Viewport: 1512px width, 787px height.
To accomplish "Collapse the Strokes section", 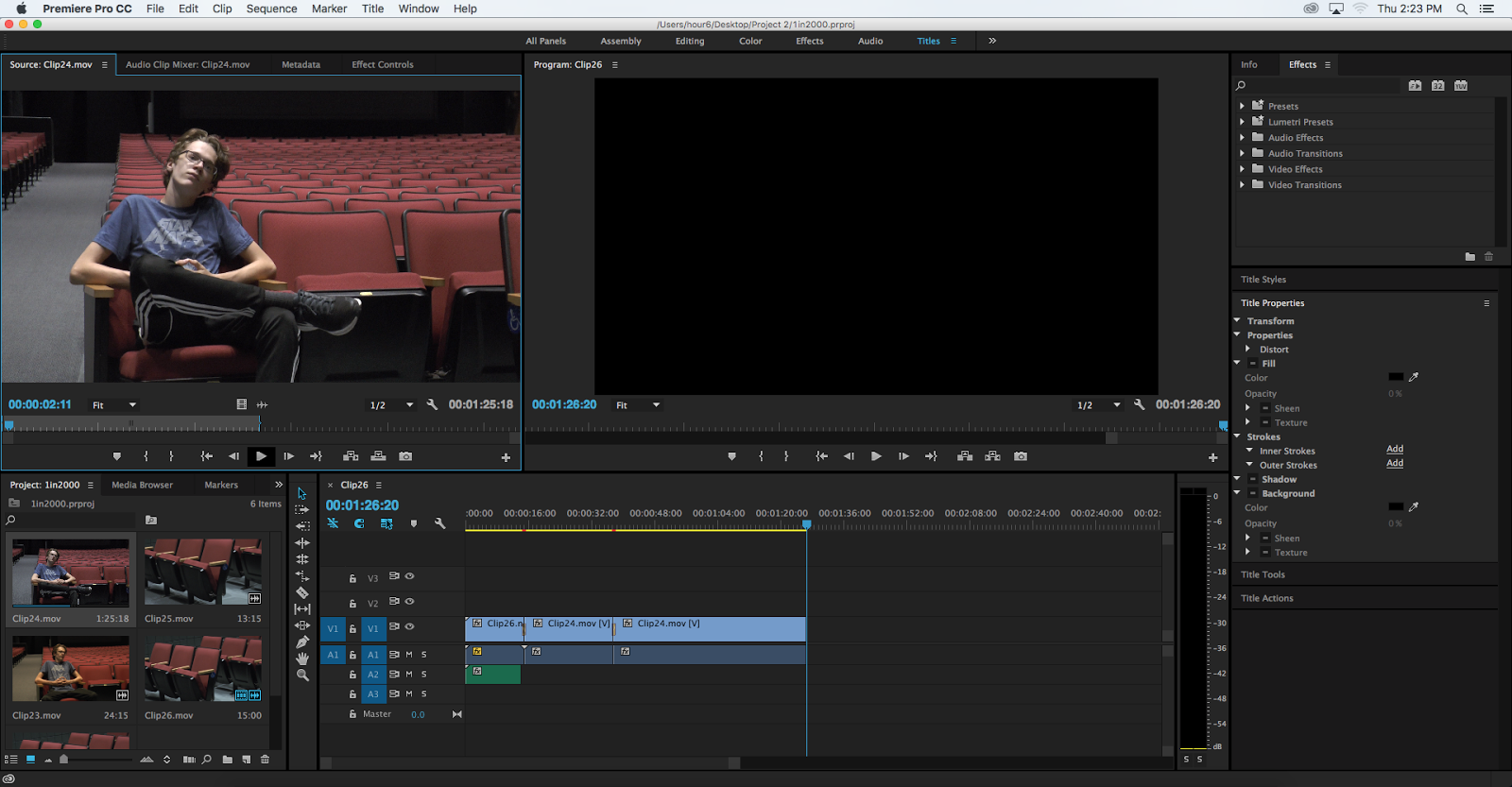I will (1237, 436).
